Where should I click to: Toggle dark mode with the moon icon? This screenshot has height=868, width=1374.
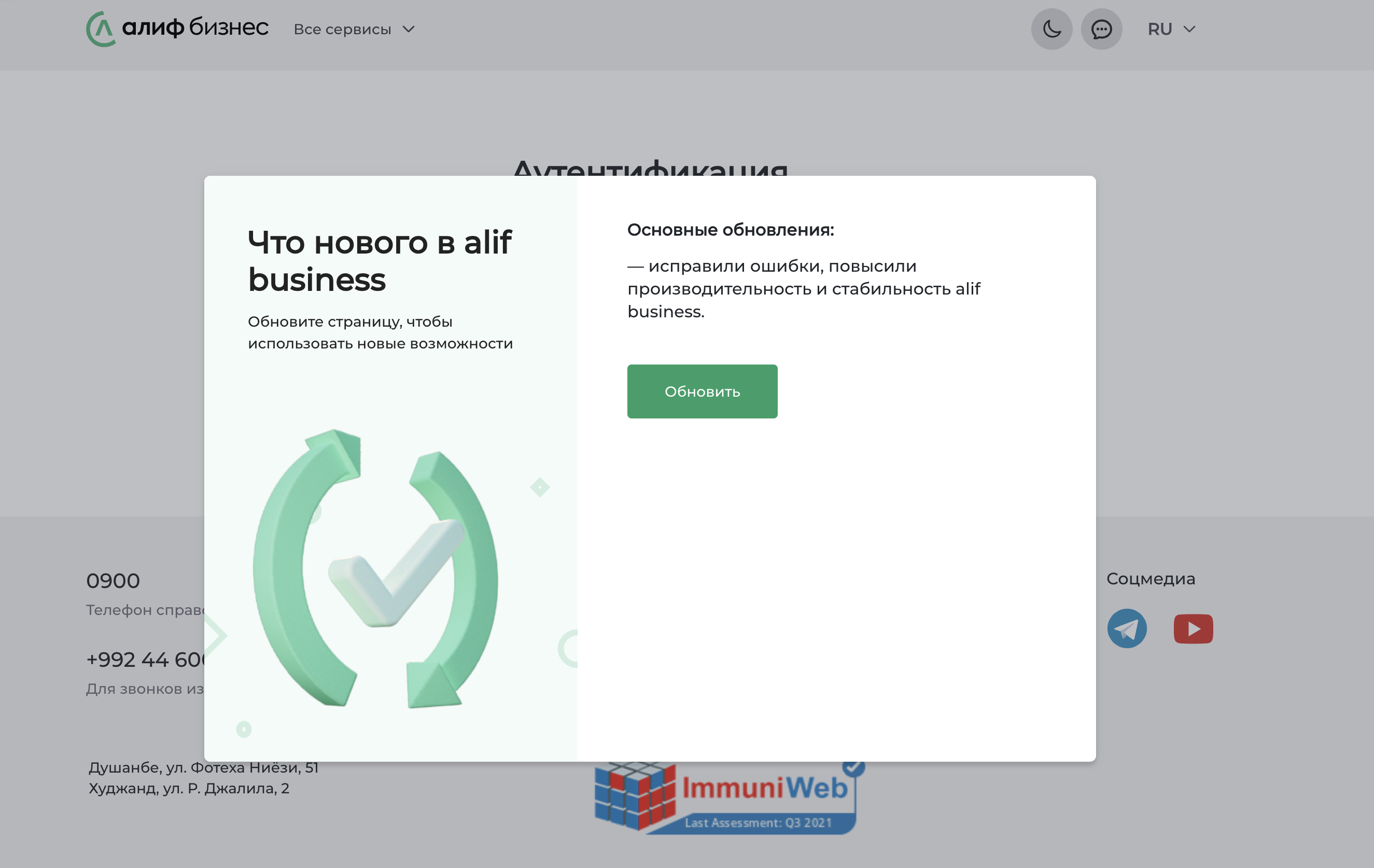[1051, 29]
